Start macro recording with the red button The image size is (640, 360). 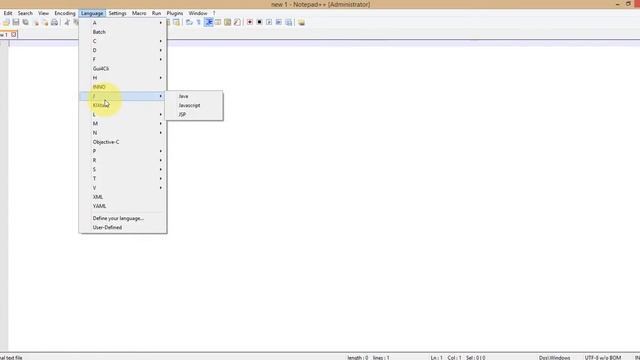(x=249, y=22)
